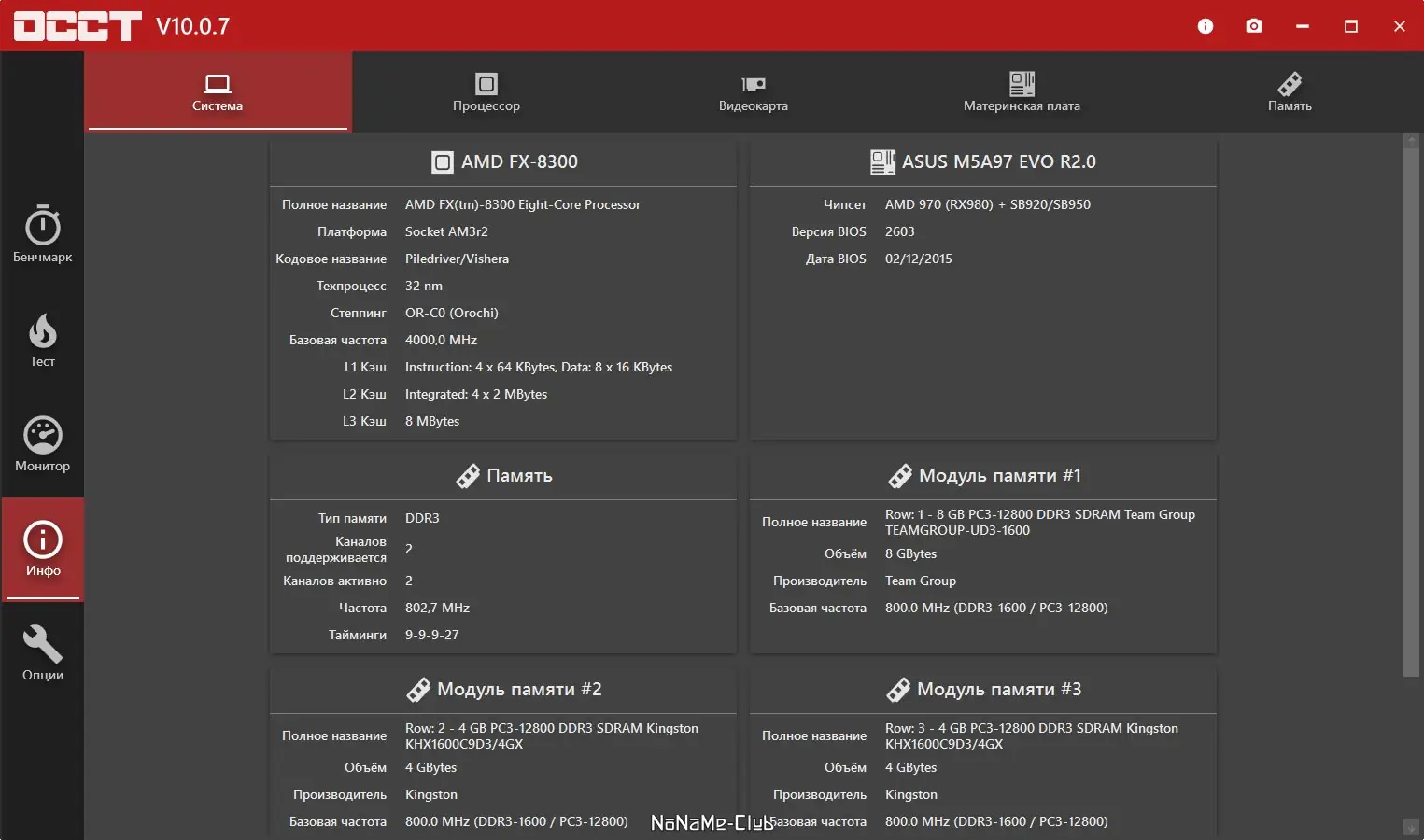Click the AMD FX-8300 card title

pos(519,162)
